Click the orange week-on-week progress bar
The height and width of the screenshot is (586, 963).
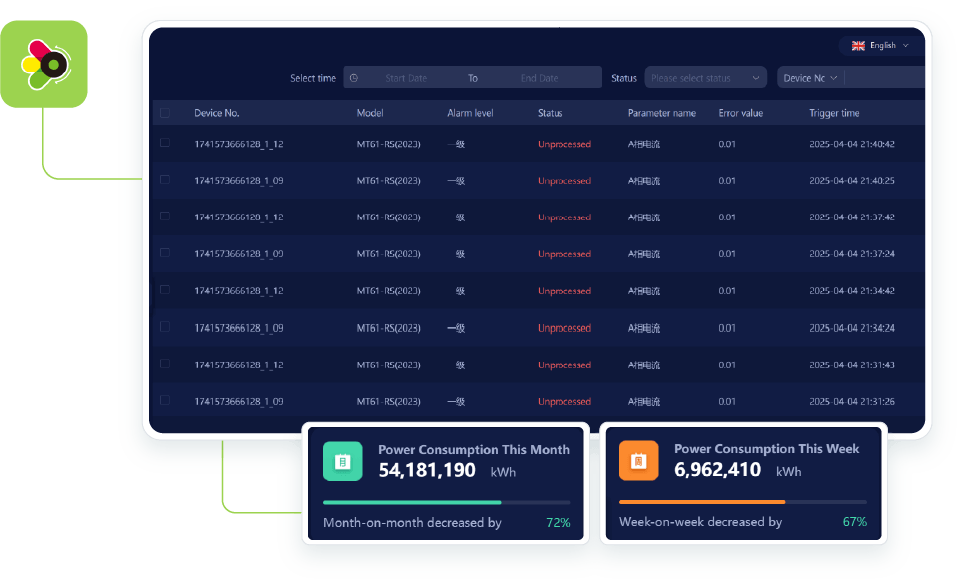pyautogui.click(x=702, y=502)
